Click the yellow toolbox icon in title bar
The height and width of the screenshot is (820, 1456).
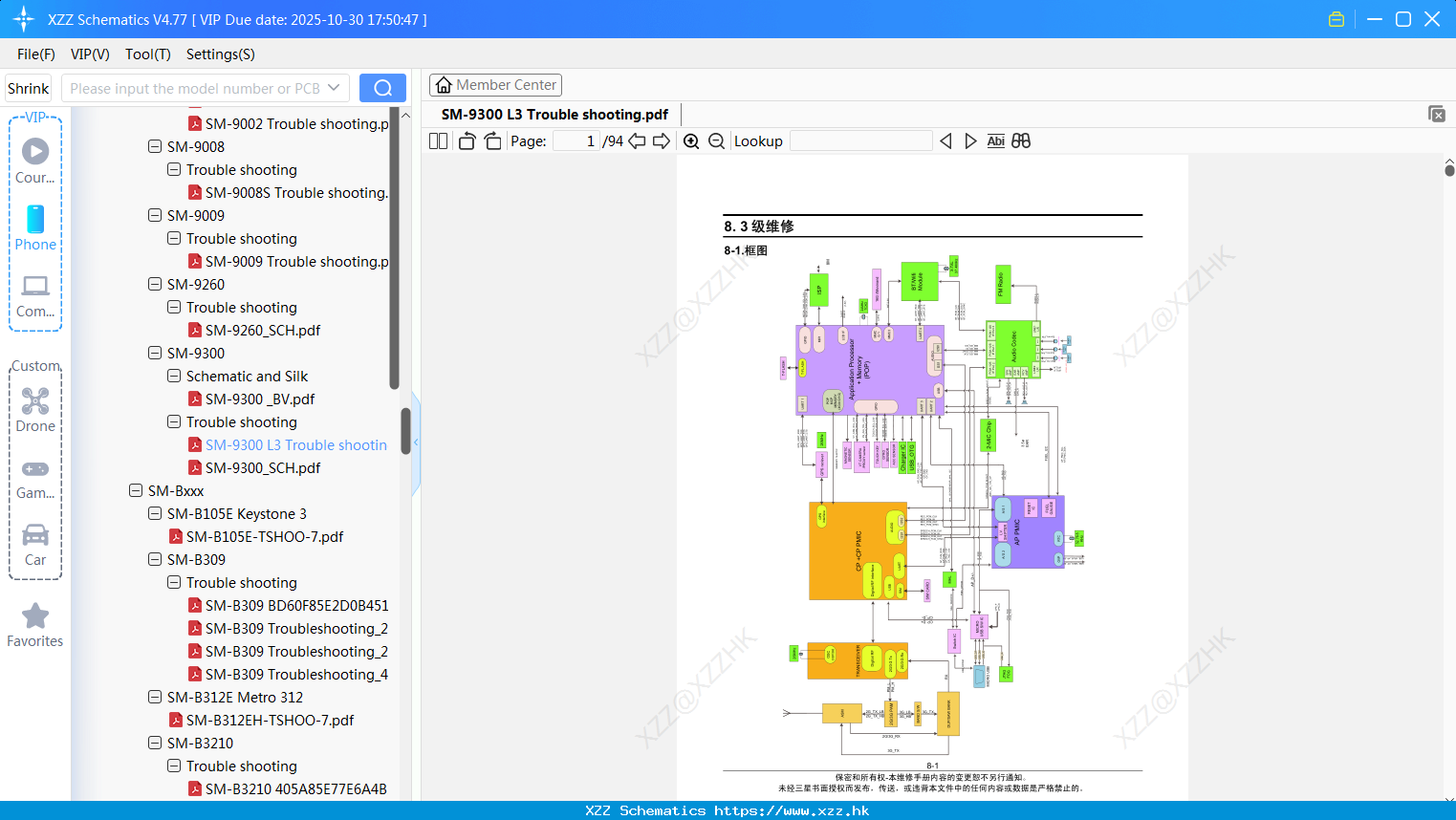point(1336,19)
